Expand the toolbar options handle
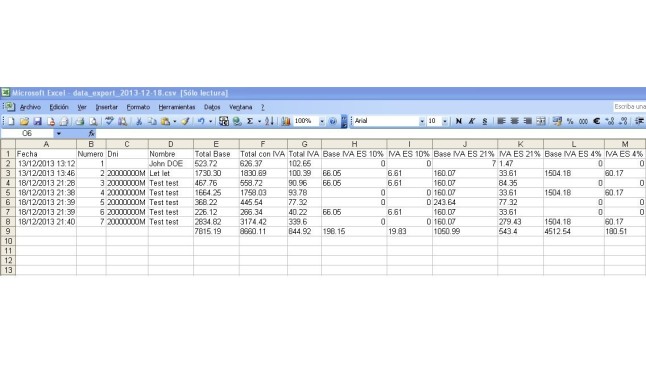 point(344,122)
